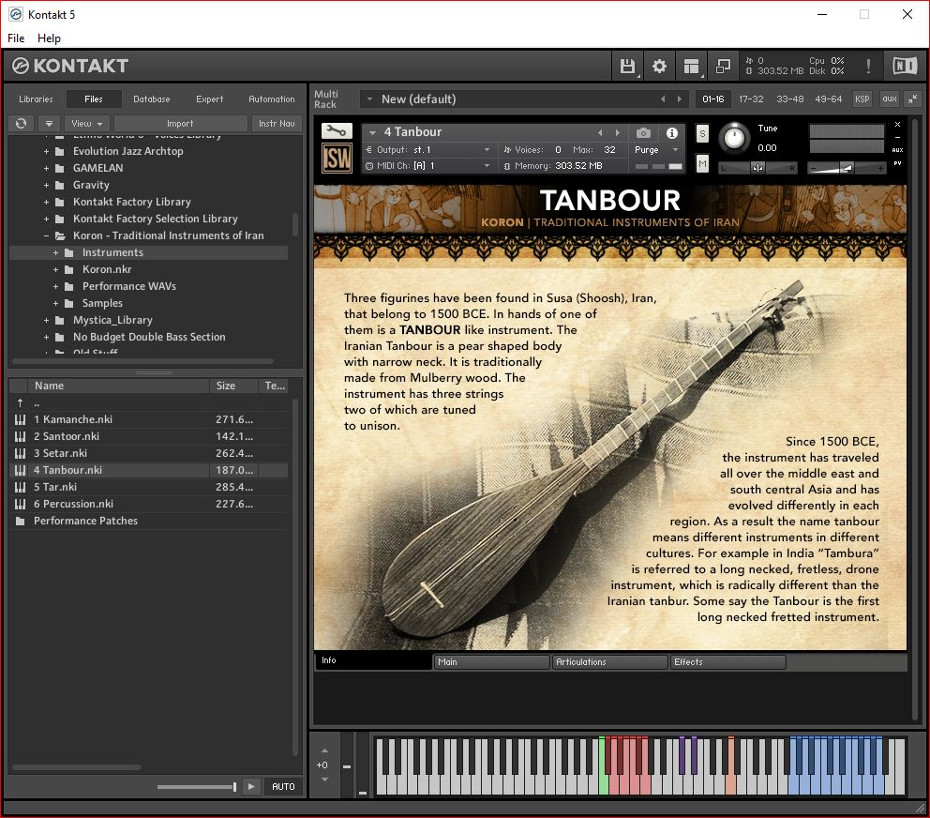The width and height of the screenshot is (930, 818).
Task: Select the 4 Tanbour.nki file
Action: click(149, 470)
